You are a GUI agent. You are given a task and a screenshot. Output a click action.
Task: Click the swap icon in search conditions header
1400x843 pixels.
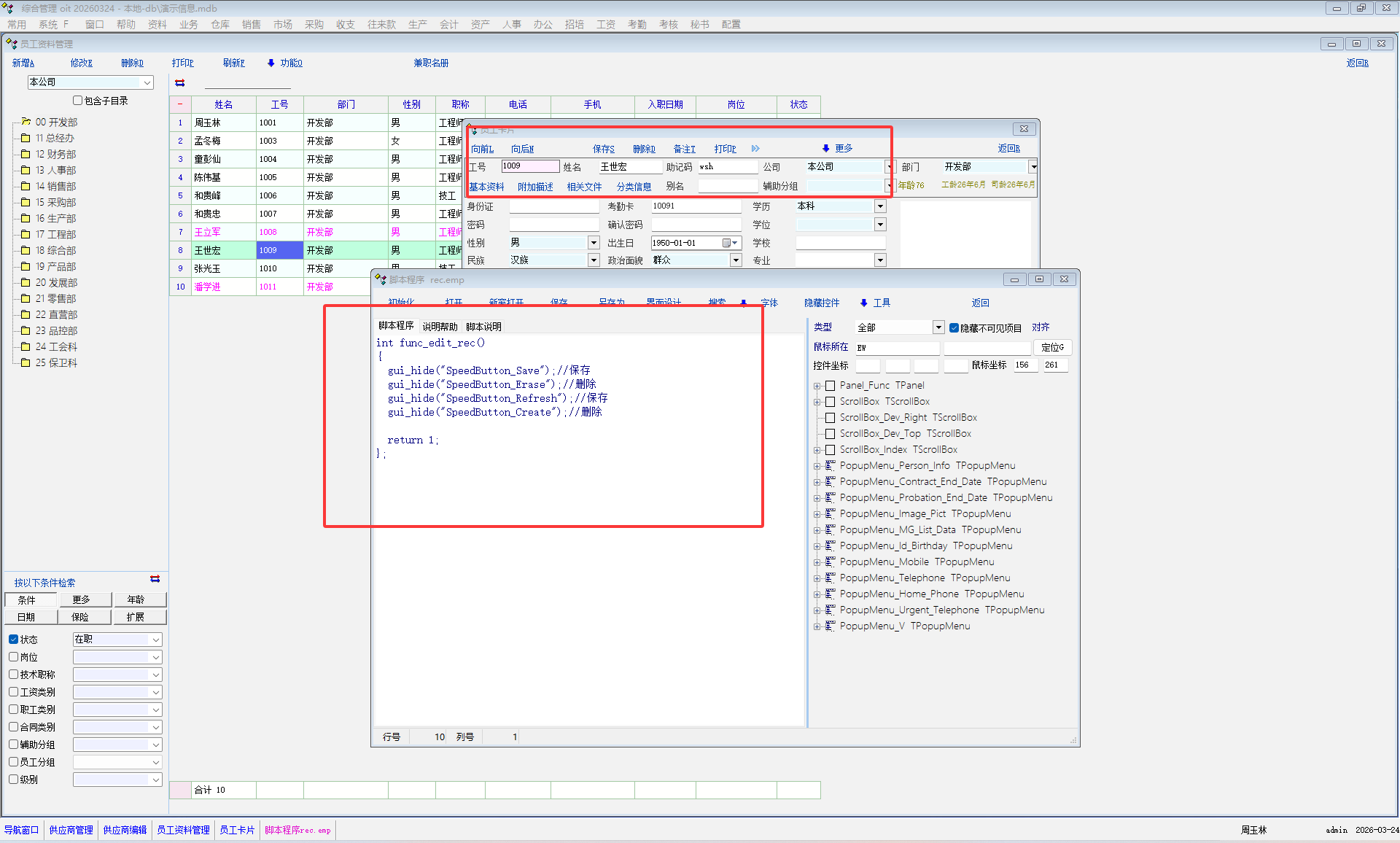click(x=155, y=579)
